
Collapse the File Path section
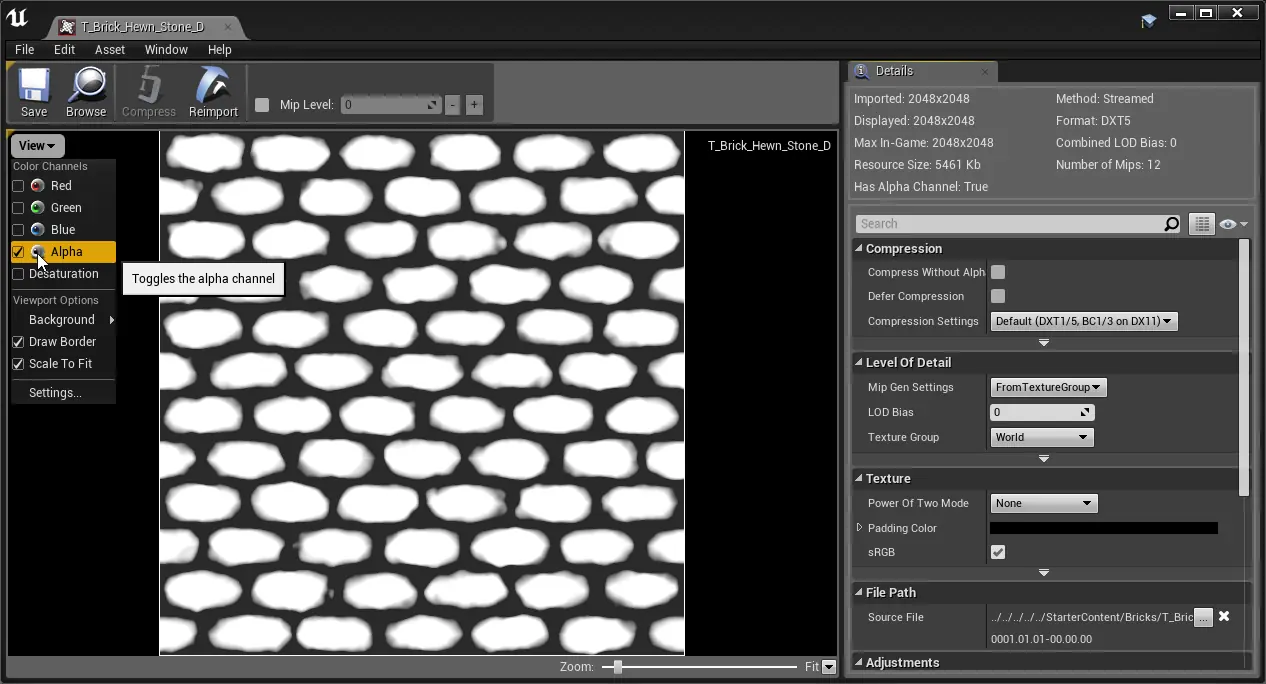(859, 593)
